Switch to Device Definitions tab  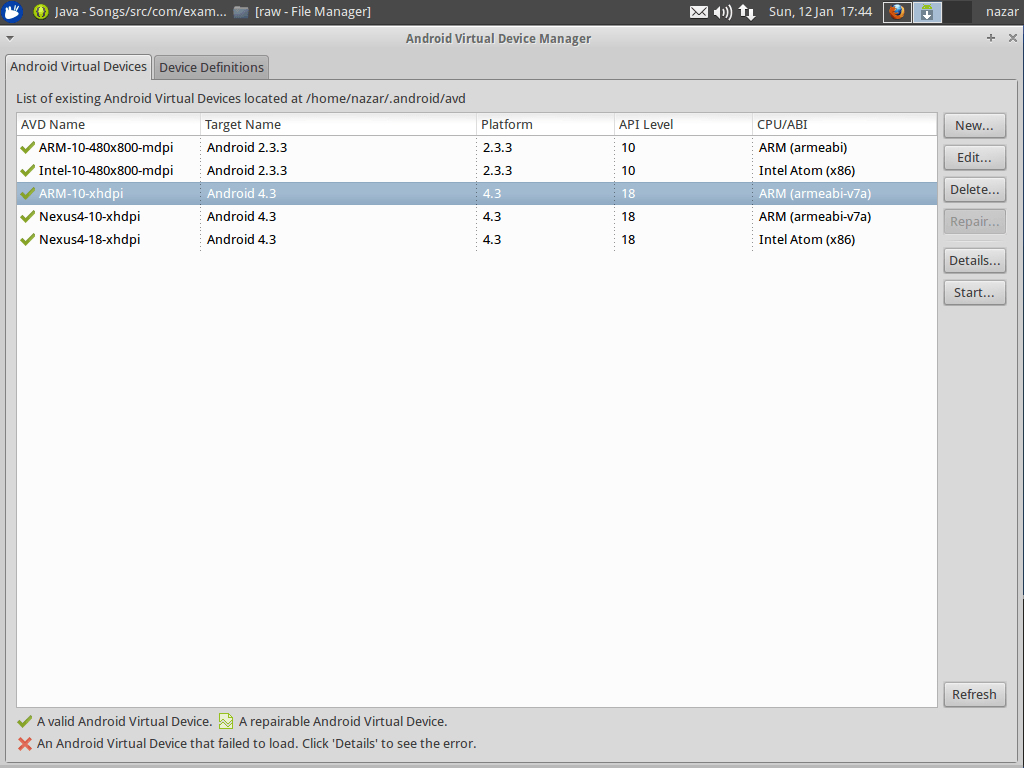(x=211, y=68)
